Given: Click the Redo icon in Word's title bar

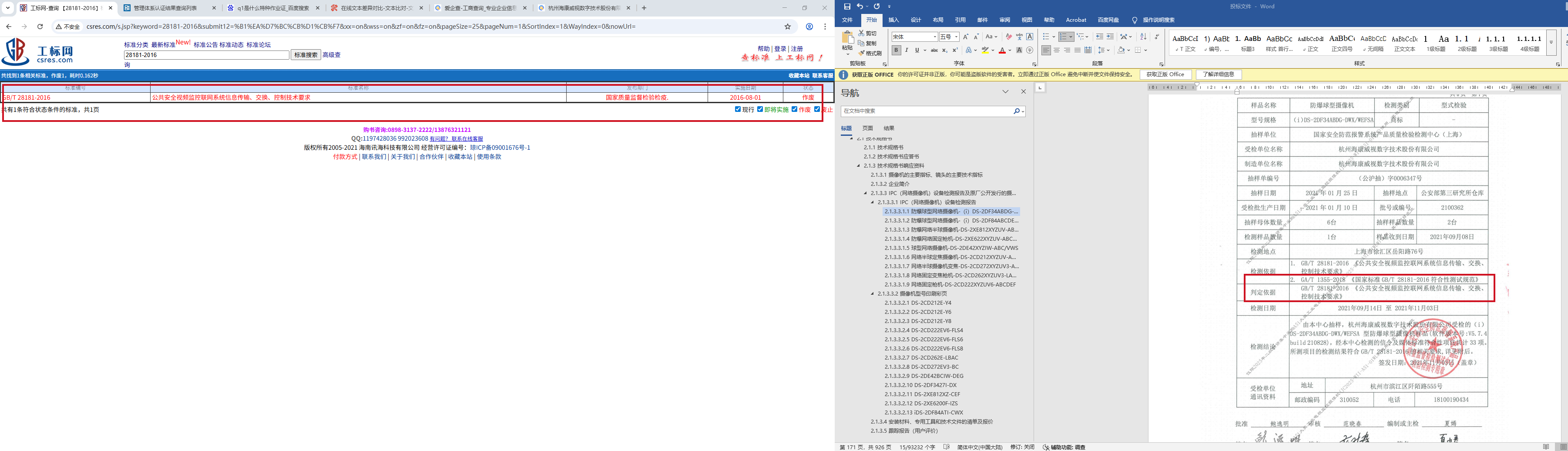Looking at the screenshot, I should click(876, 6).
